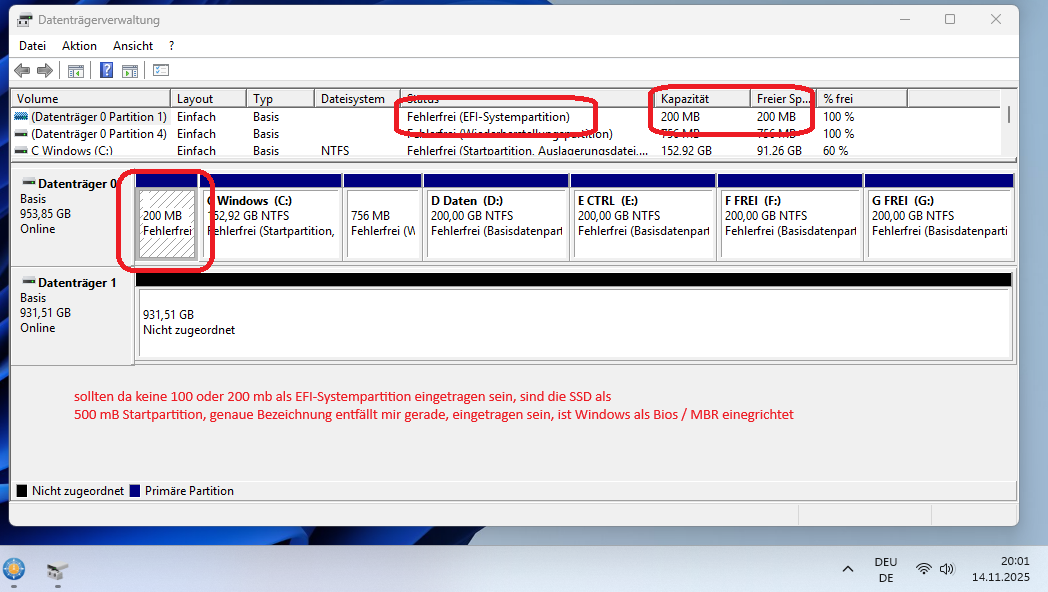Show hidden tray icons chevron
This screenshot has height=592, width=1048.
click(847, 569)
